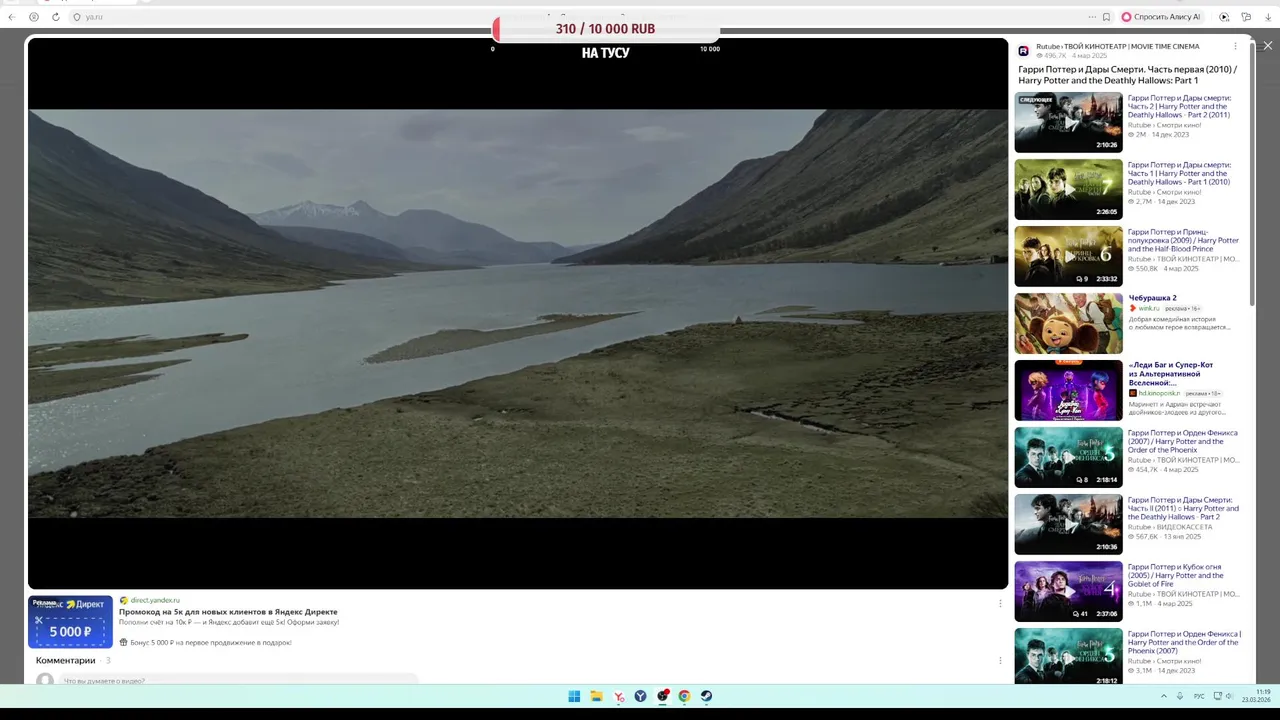Open the 'Чебурашка 2' ad thumbnail
The width and height of the screenshot is (1280, 720).
[x=1068, y=323]
